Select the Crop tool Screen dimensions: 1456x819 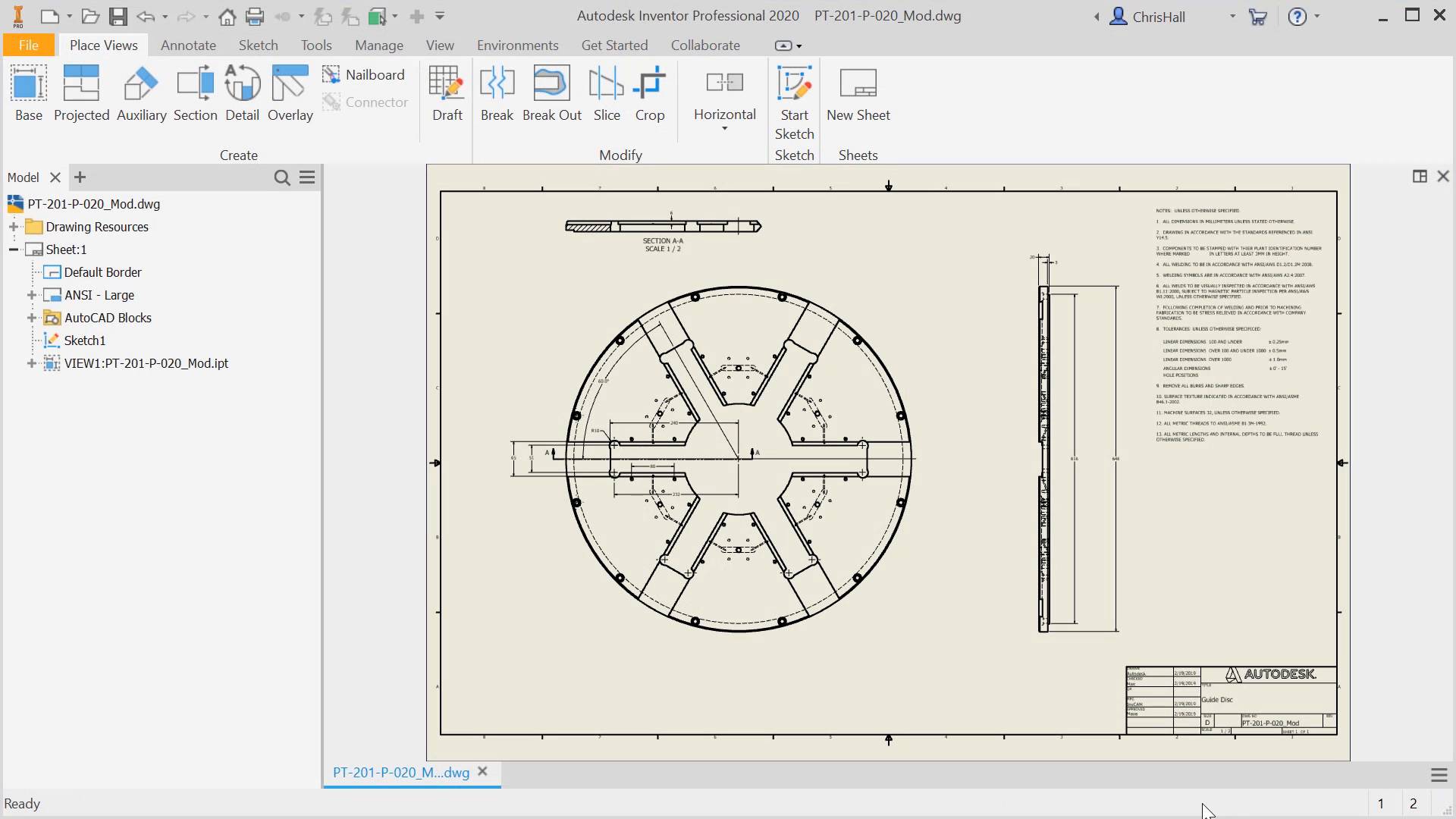click(x=651, y=93)
